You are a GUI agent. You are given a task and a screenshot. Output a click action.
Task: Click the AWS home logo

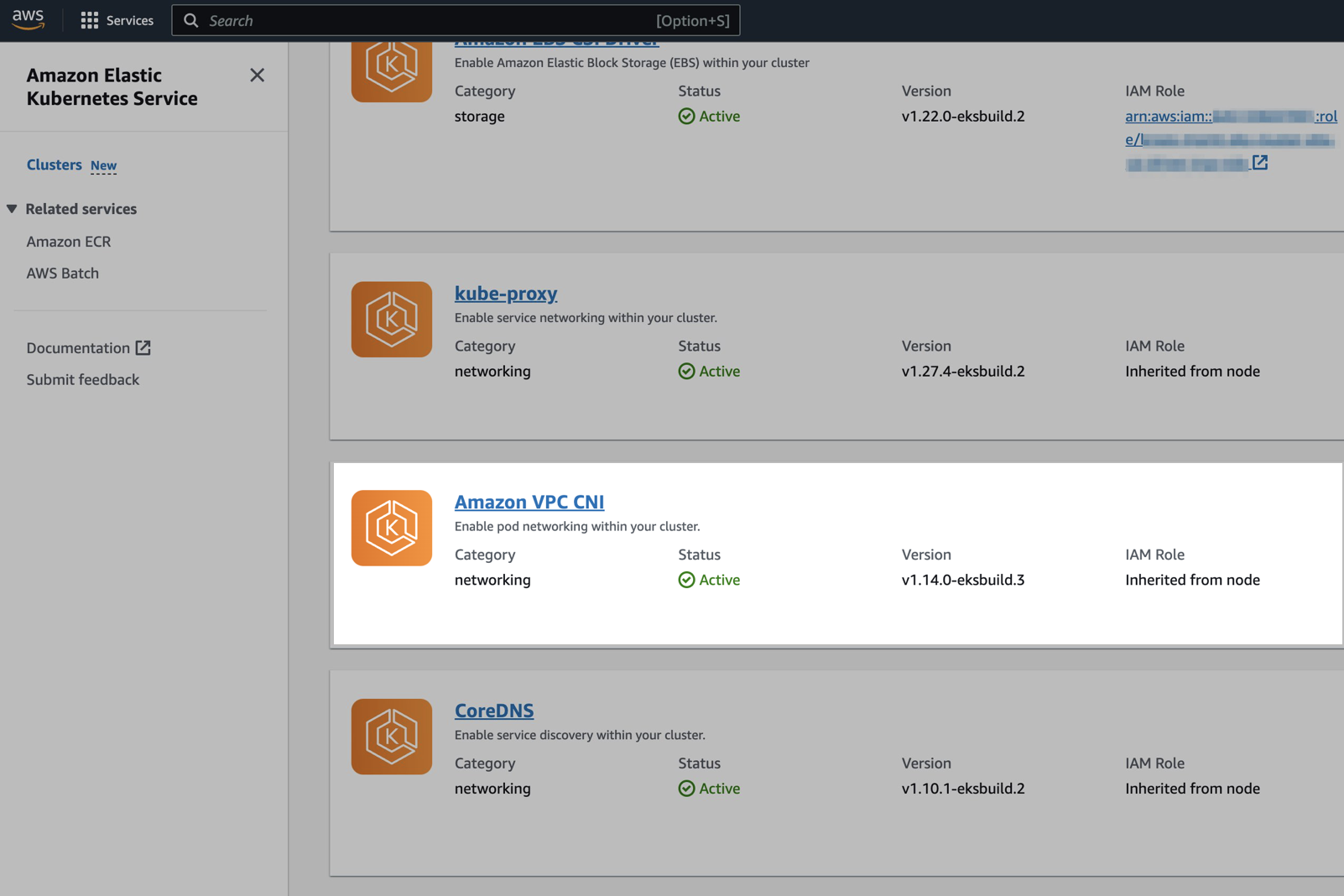click(x=28, y=18)
